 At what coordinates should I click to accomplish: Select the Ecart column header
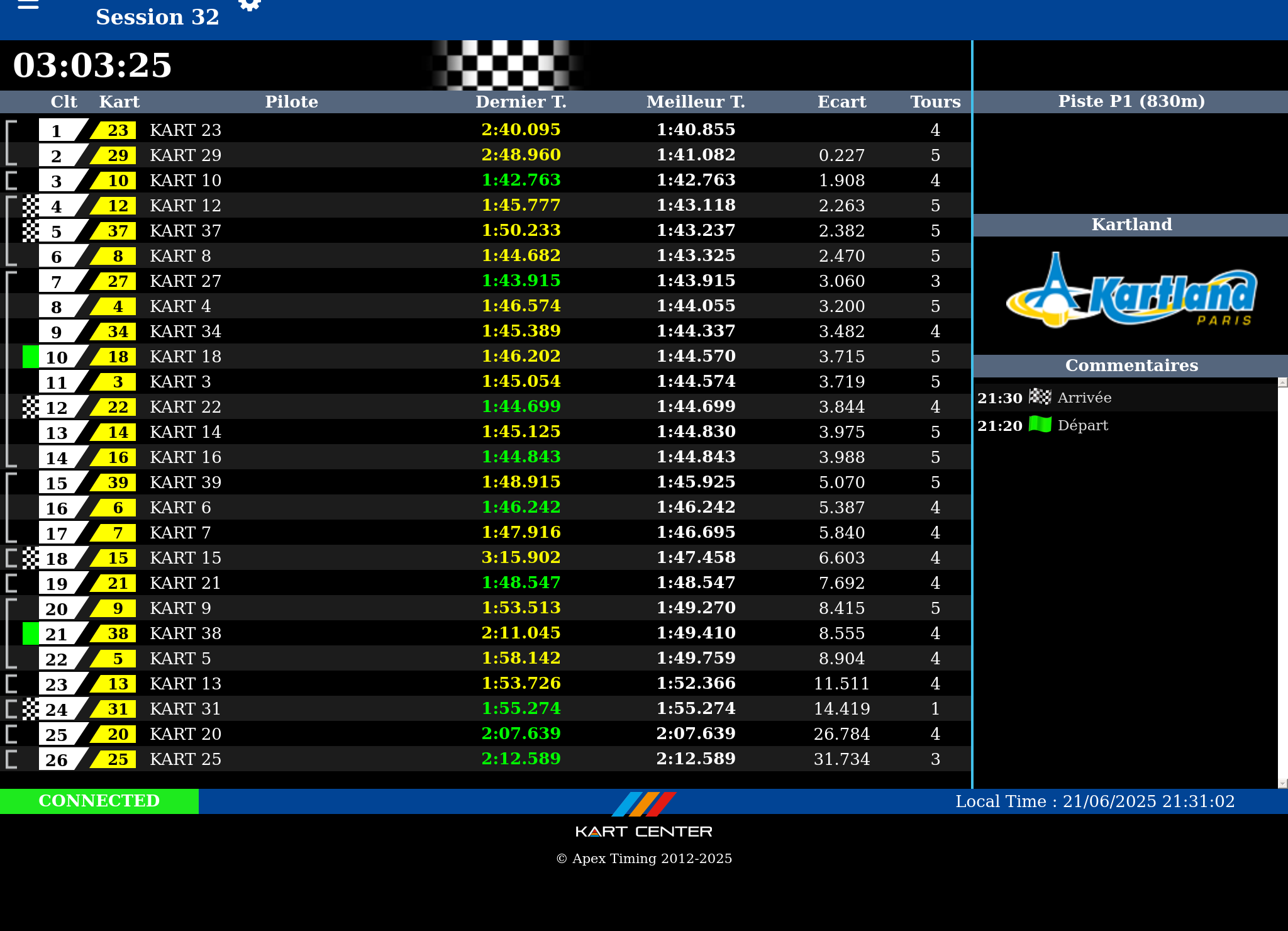(x=841, y=102)
